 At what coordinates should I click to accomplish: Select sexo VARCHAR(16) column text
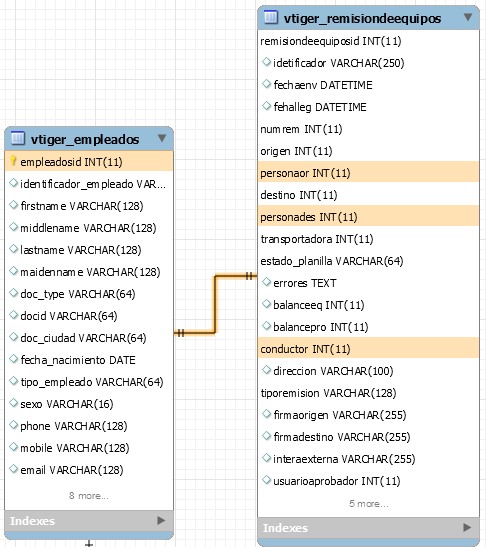point(67,404)
